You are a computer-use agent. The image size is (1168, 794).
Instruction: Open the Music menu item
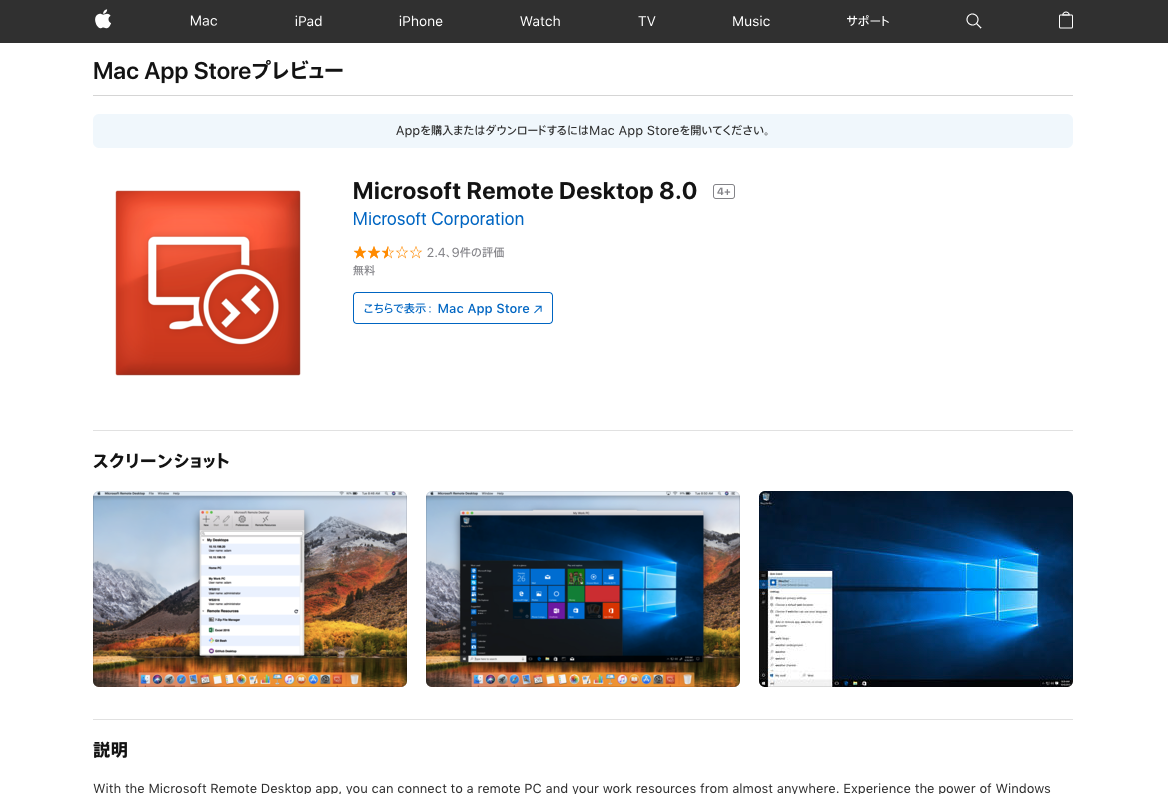pyautogui.click(x=751, y=21)
